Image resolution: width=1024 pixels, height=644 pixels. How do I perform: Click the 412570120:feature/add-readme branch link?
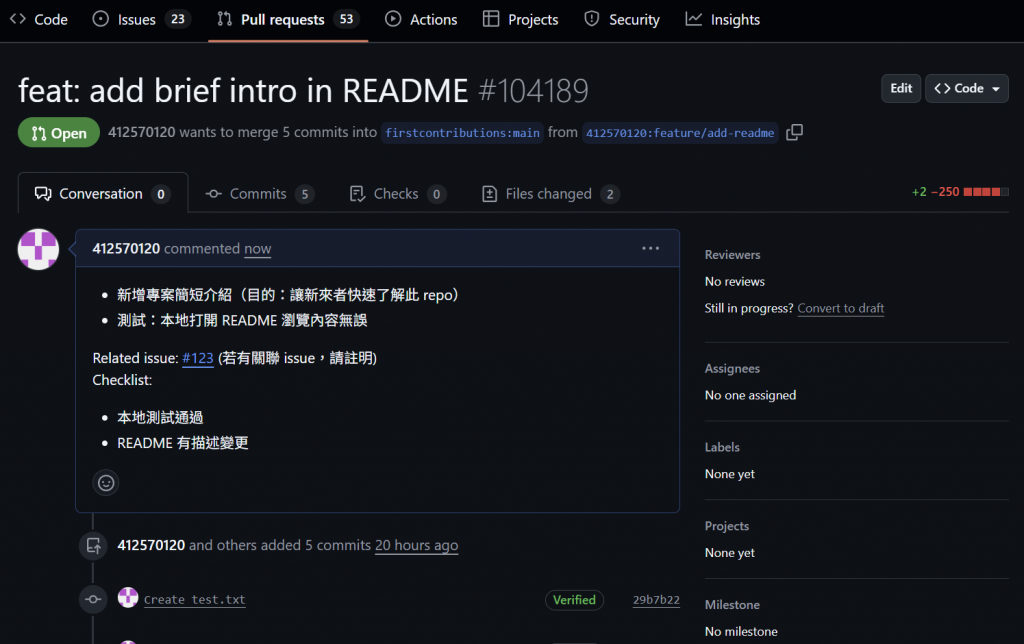680,133
